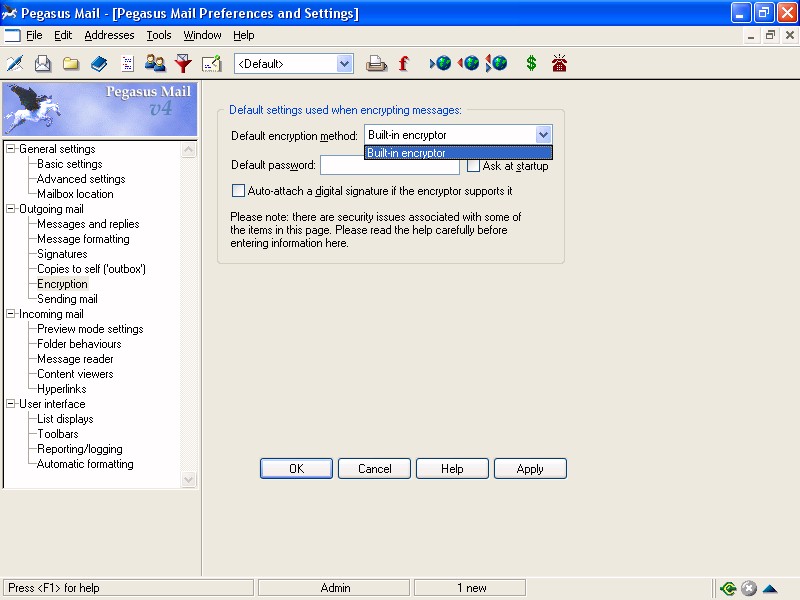Image resolution: width=800 pixels, height=600 pixels.
Task: Open the read new mail envelope icon
Action: coord(43,64)
